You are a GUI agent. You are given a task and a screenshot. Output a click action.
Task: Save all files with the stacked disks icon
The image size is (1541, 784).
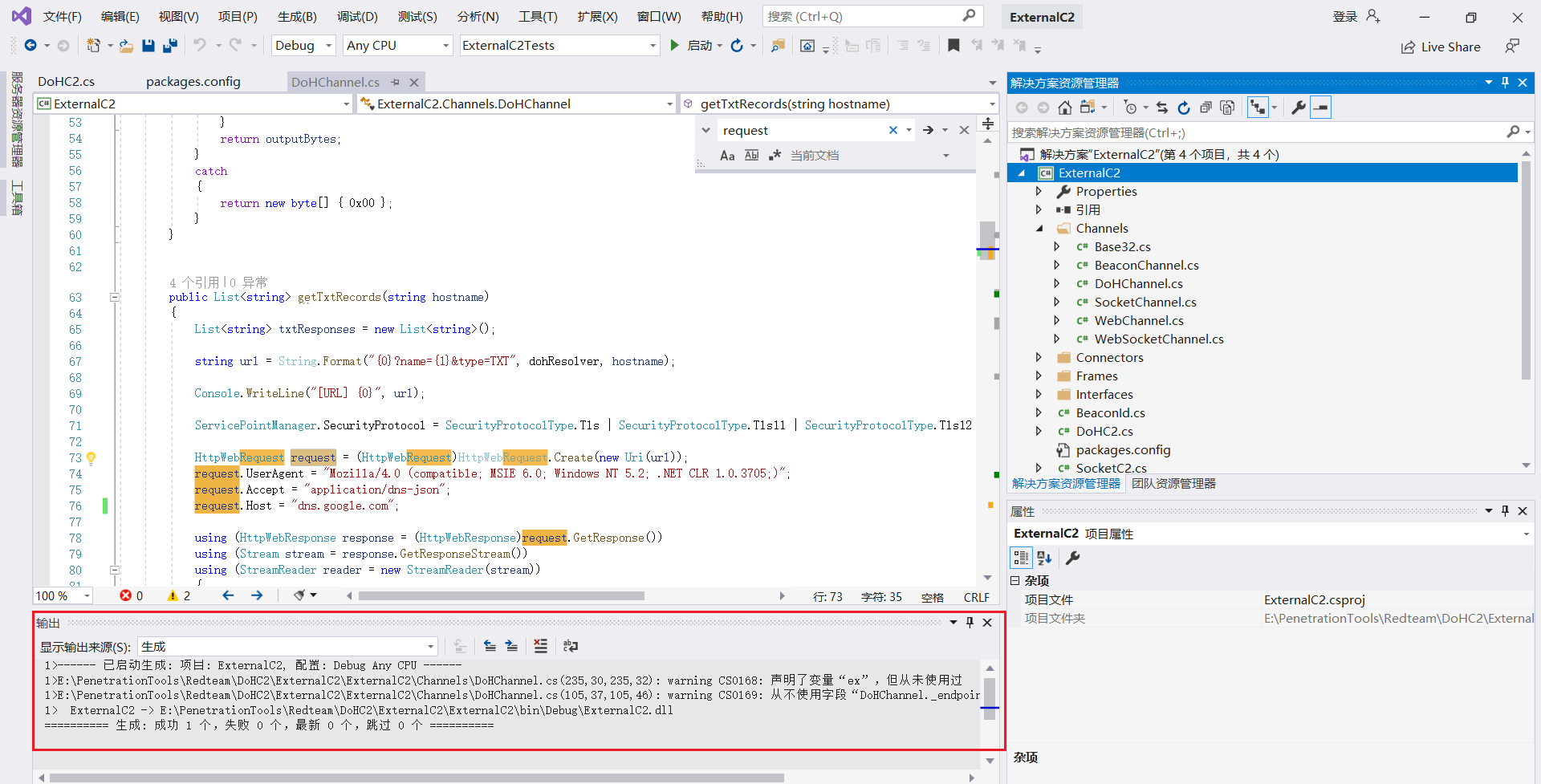[169, 46]
